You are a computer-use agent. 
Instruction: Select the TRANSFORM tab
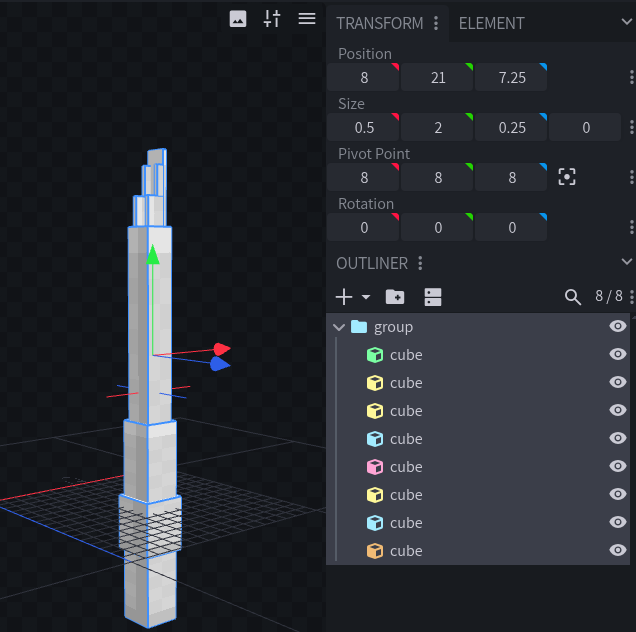pos(380,23)
